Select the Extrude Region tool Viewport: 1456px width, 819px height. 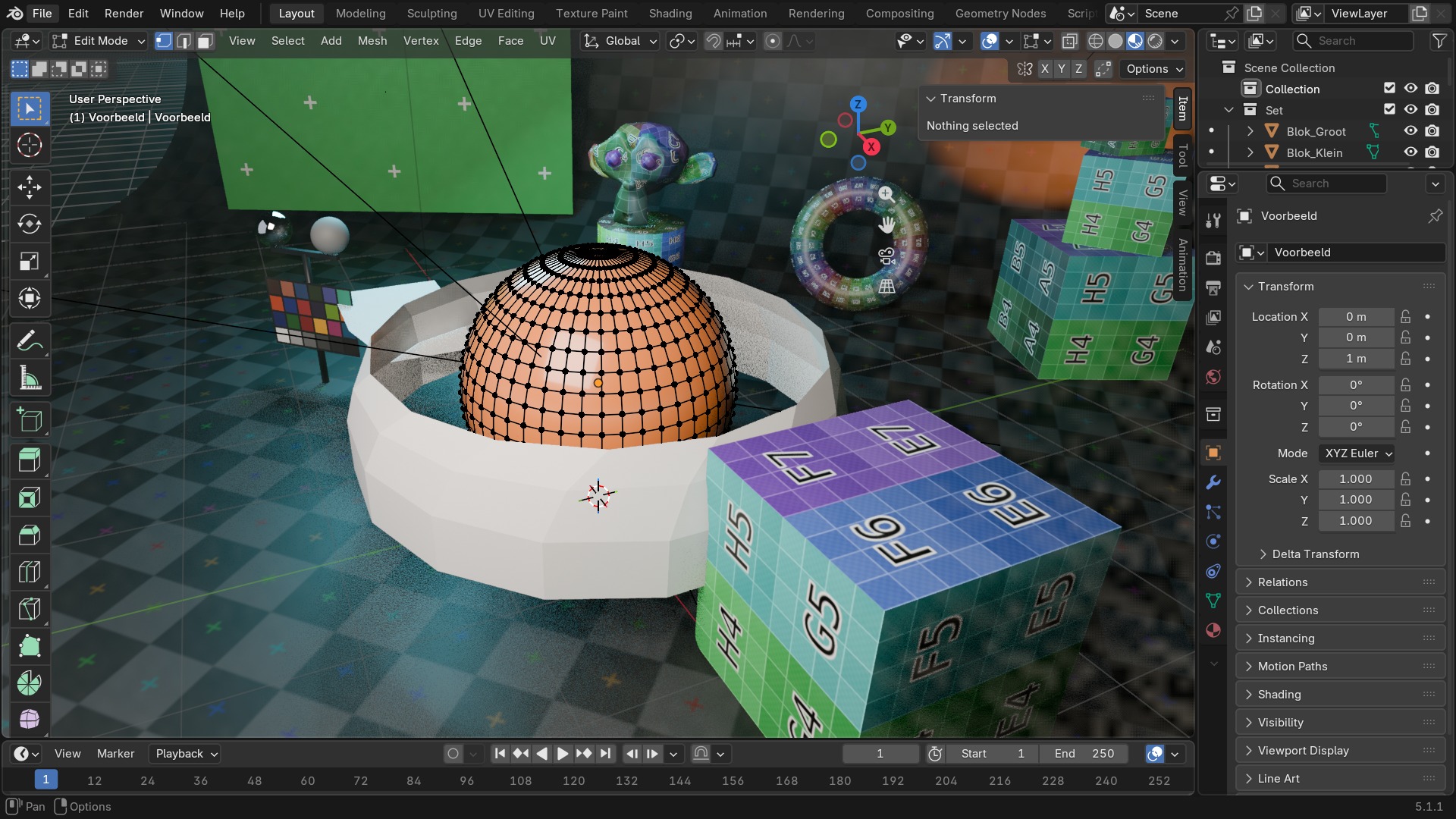(30, 460)
